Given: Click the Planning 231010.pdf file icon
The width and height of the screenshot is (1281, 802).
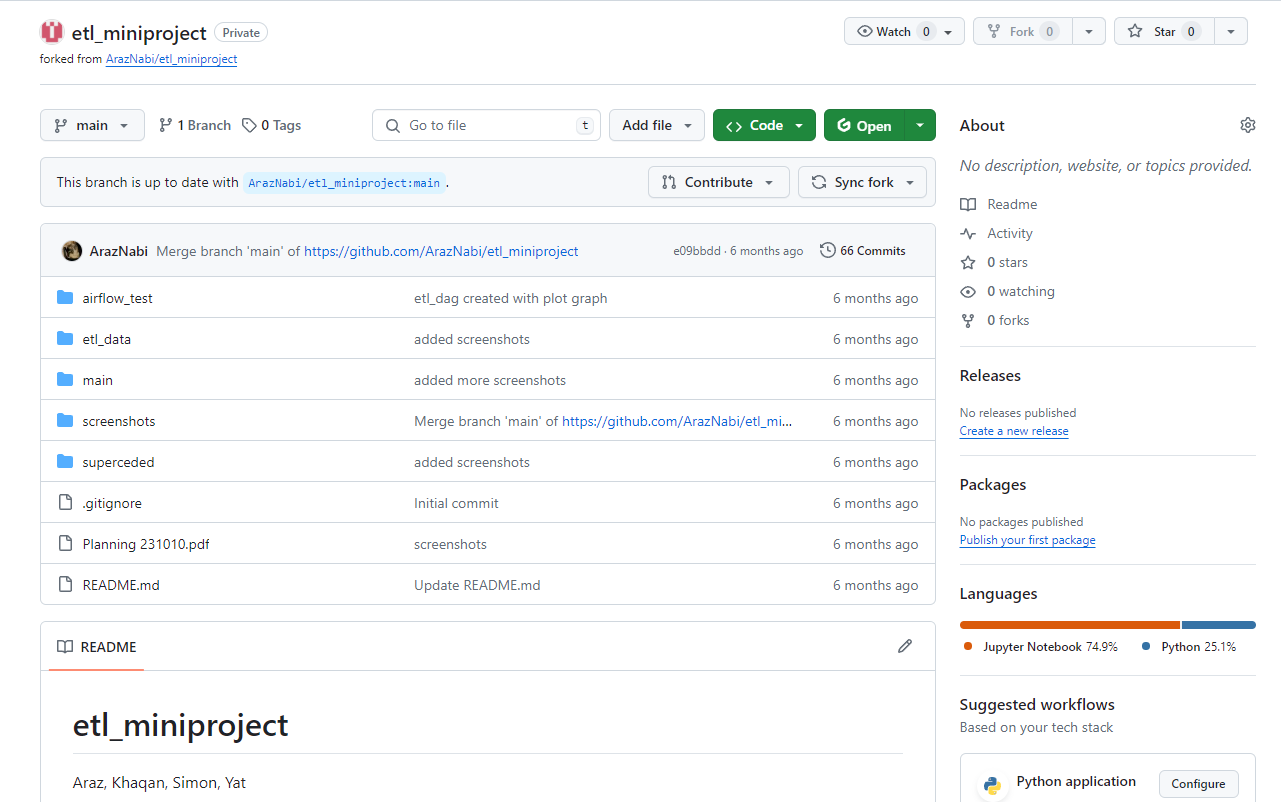Looking at the screenshot, I should (x=65, y=544).
